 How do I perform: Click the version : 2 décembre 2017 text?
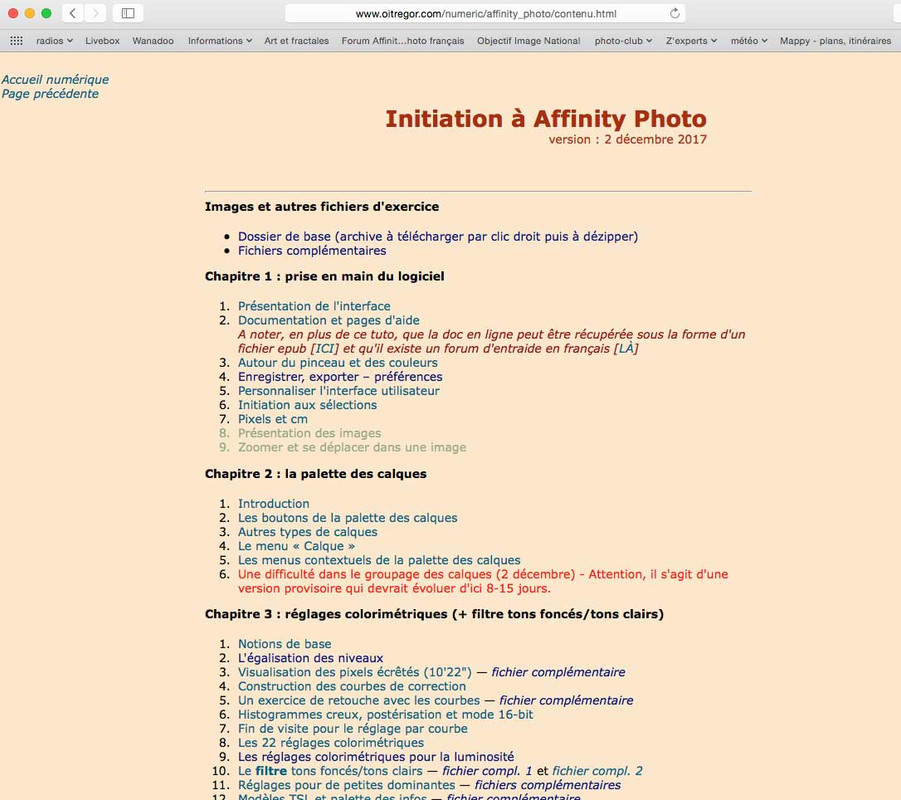[x=627, y=139]
